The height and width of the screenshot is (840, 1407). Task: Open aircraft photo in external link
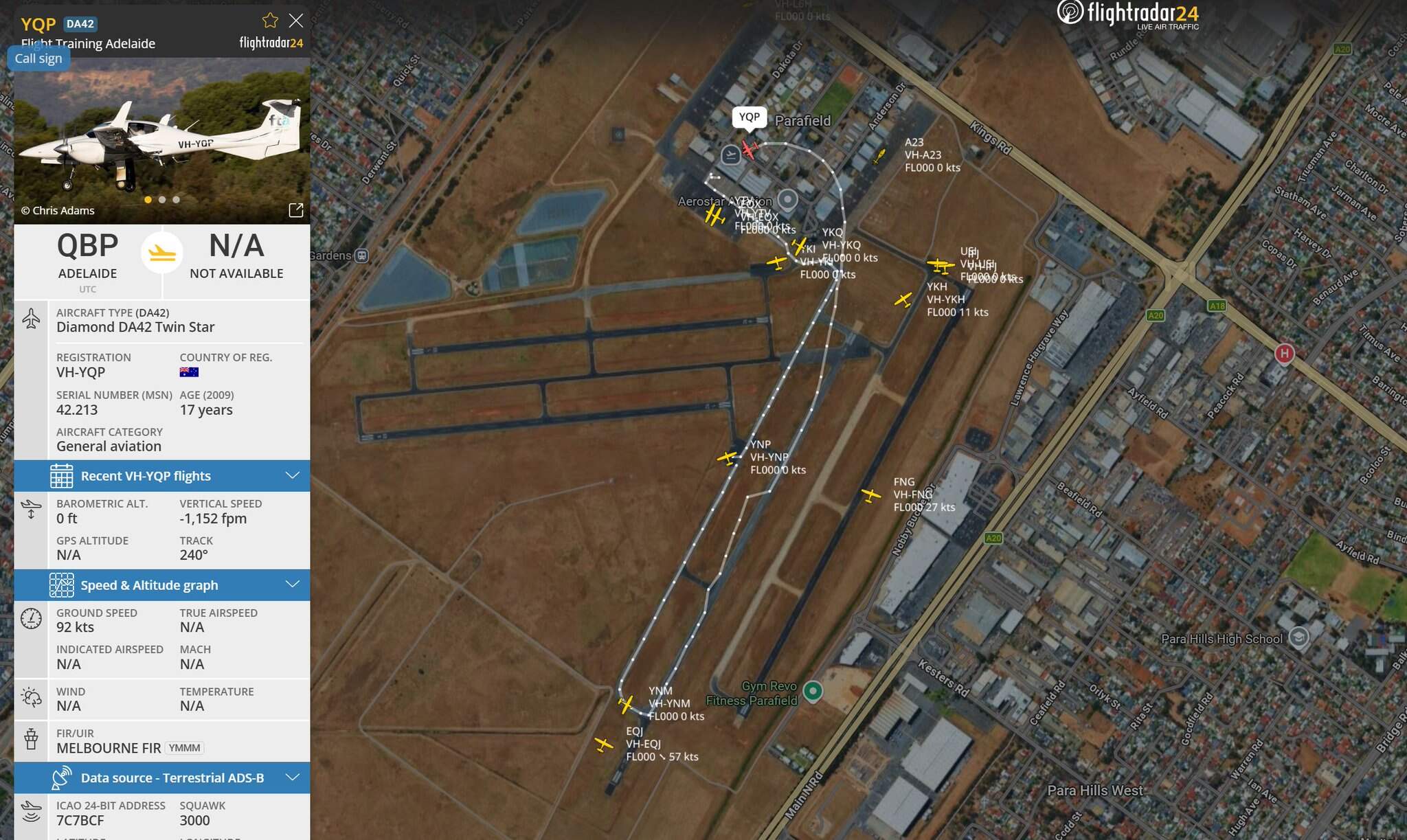(296, 210)
